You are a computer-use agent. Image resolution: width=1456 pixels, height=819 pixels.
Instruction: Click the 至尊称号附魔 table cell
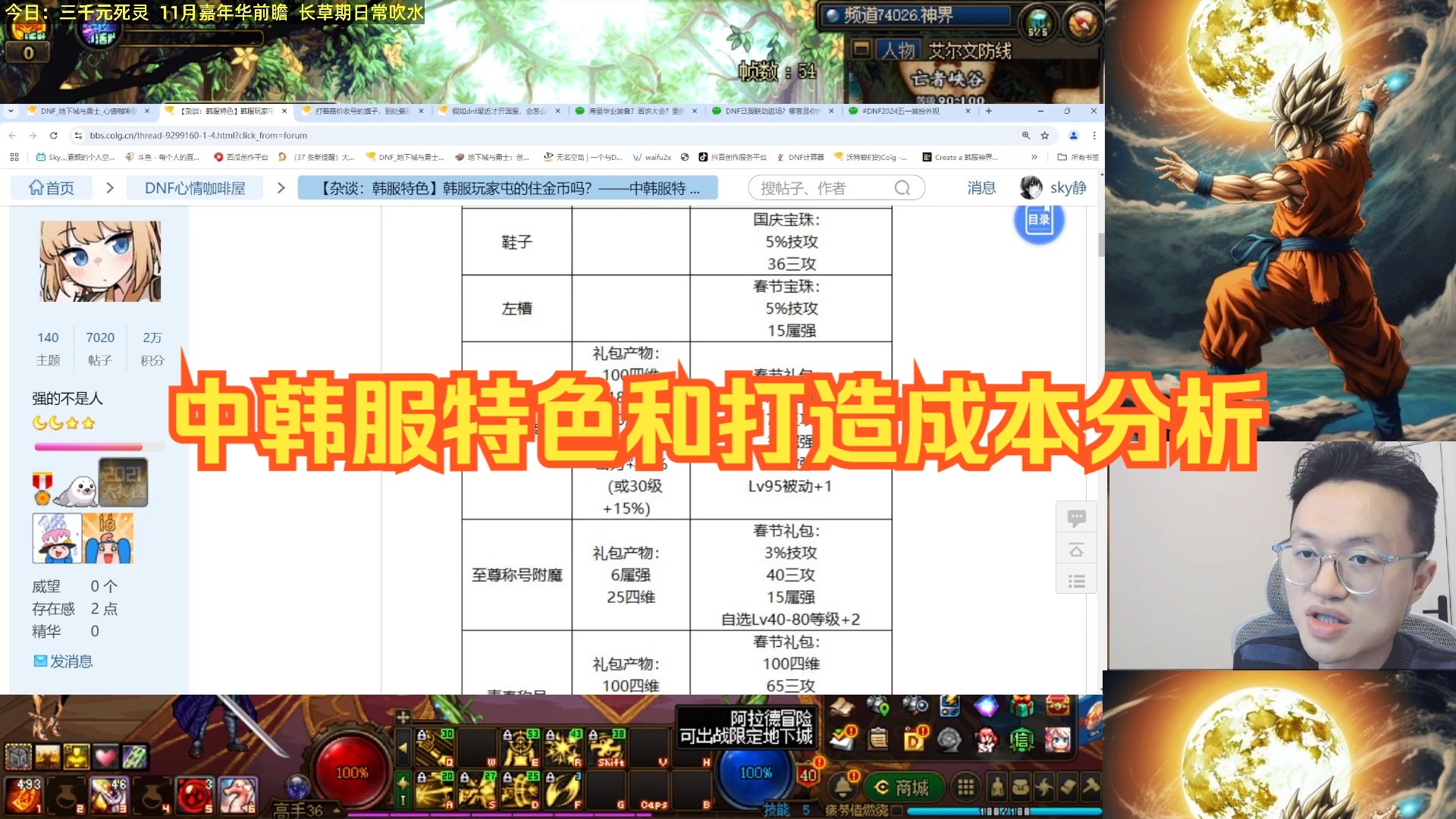(517, 576)
